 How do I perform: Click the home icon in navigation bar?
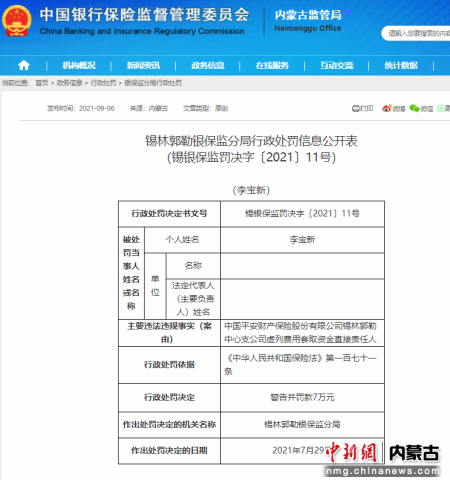point(24,65)
